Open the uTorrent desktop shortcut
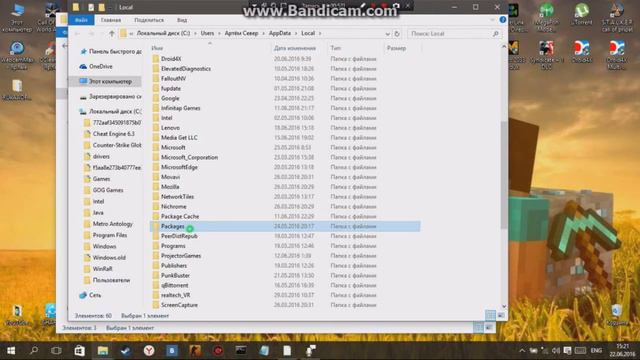Image resolution: width=640 pixels, height=360 pixels. [x=581, y=15]
